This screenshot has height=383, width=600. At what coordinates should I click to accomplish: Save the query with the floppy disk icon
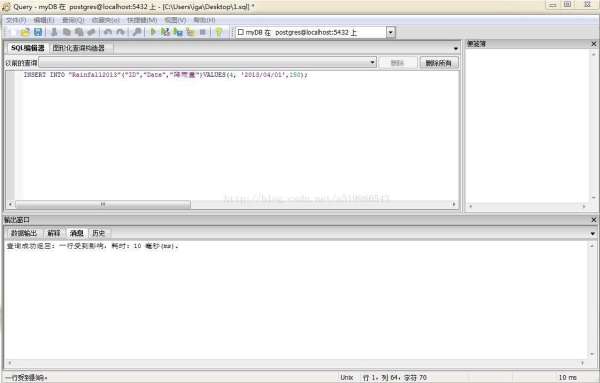tap(38, 33)
